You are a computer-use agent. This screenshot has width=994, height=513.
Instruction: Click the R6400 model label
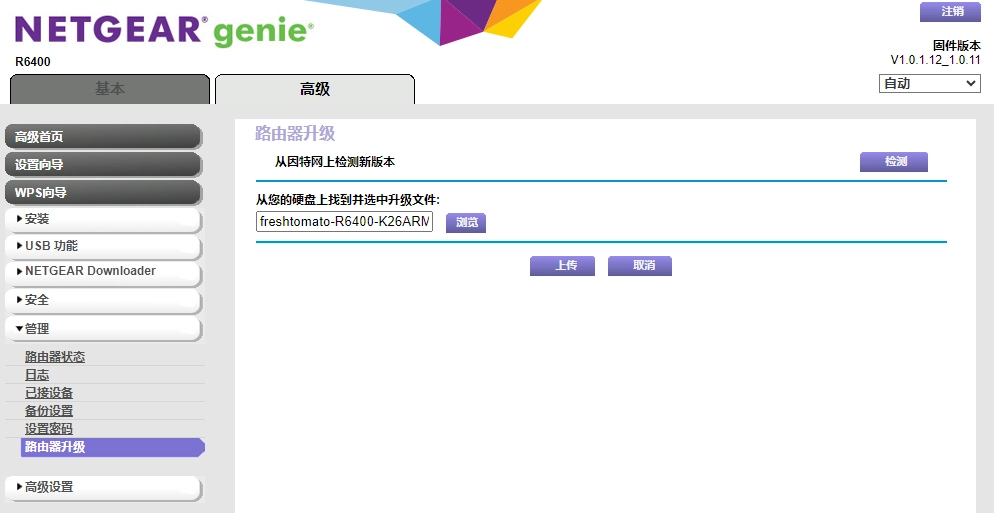(x=32, y=62)
